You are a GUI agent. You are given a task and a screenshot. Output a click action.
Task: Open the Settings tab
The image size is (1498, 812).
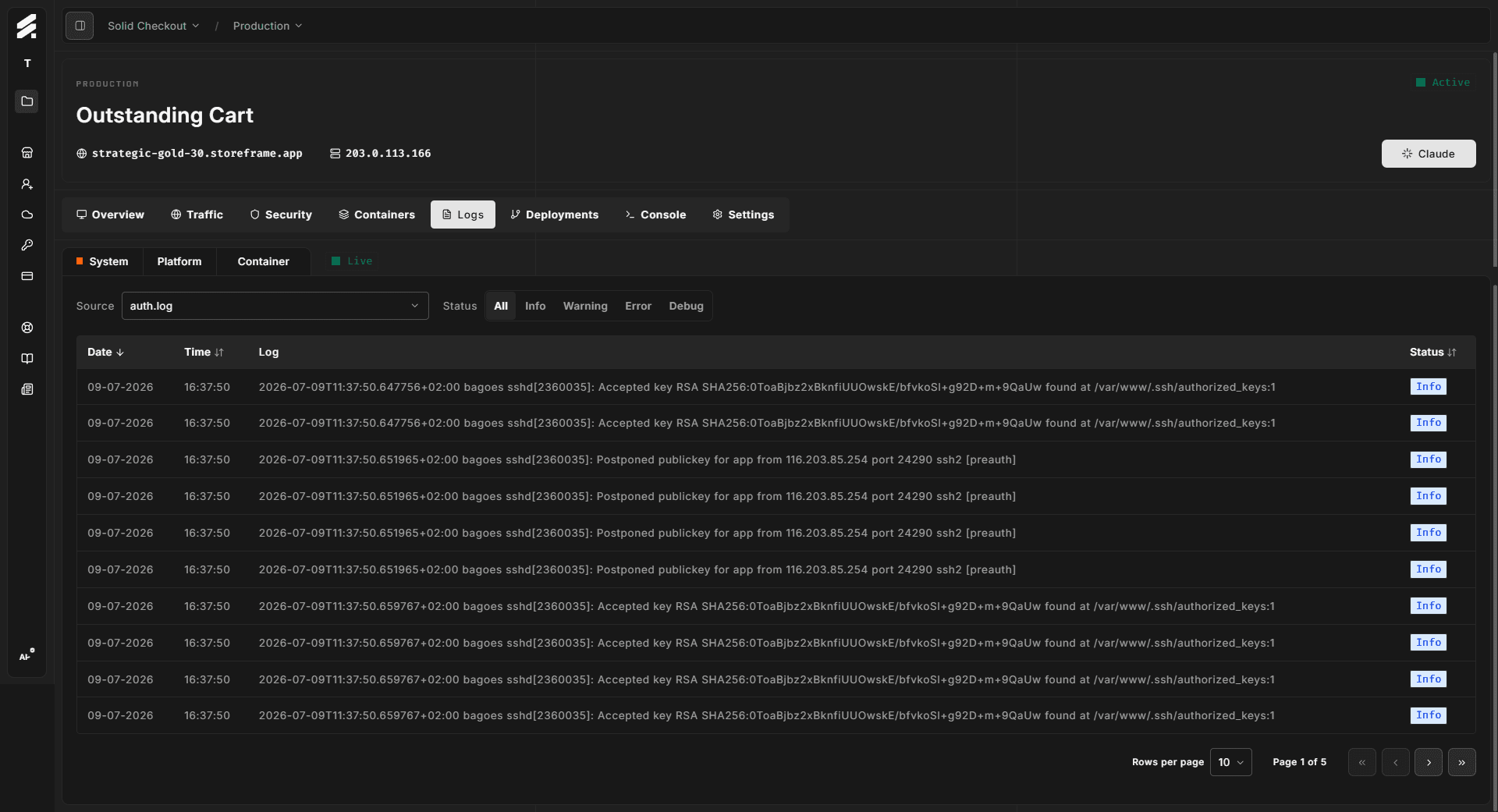(x=743, y=215)
